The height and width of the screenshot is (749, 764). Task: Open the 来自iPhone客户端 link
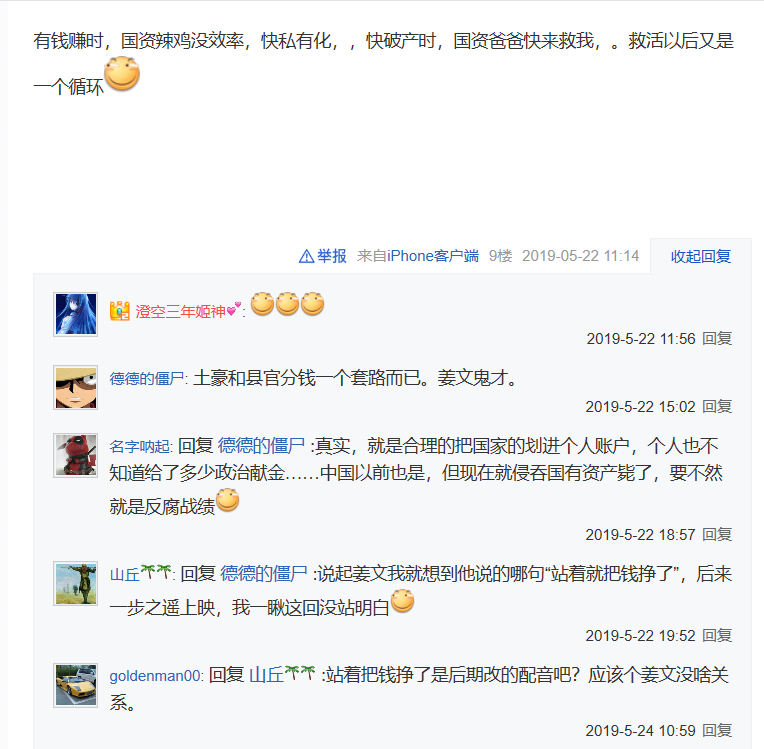tap(418, 256)
